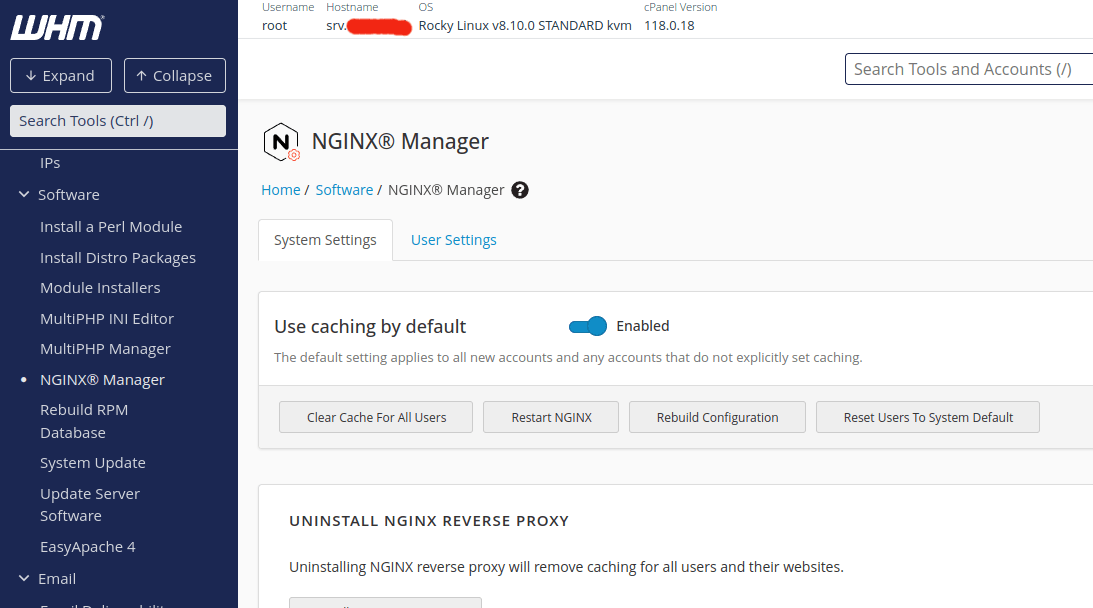The image size is (1093, 608).
Task: Select the System Settings tab
Action: 325,240
